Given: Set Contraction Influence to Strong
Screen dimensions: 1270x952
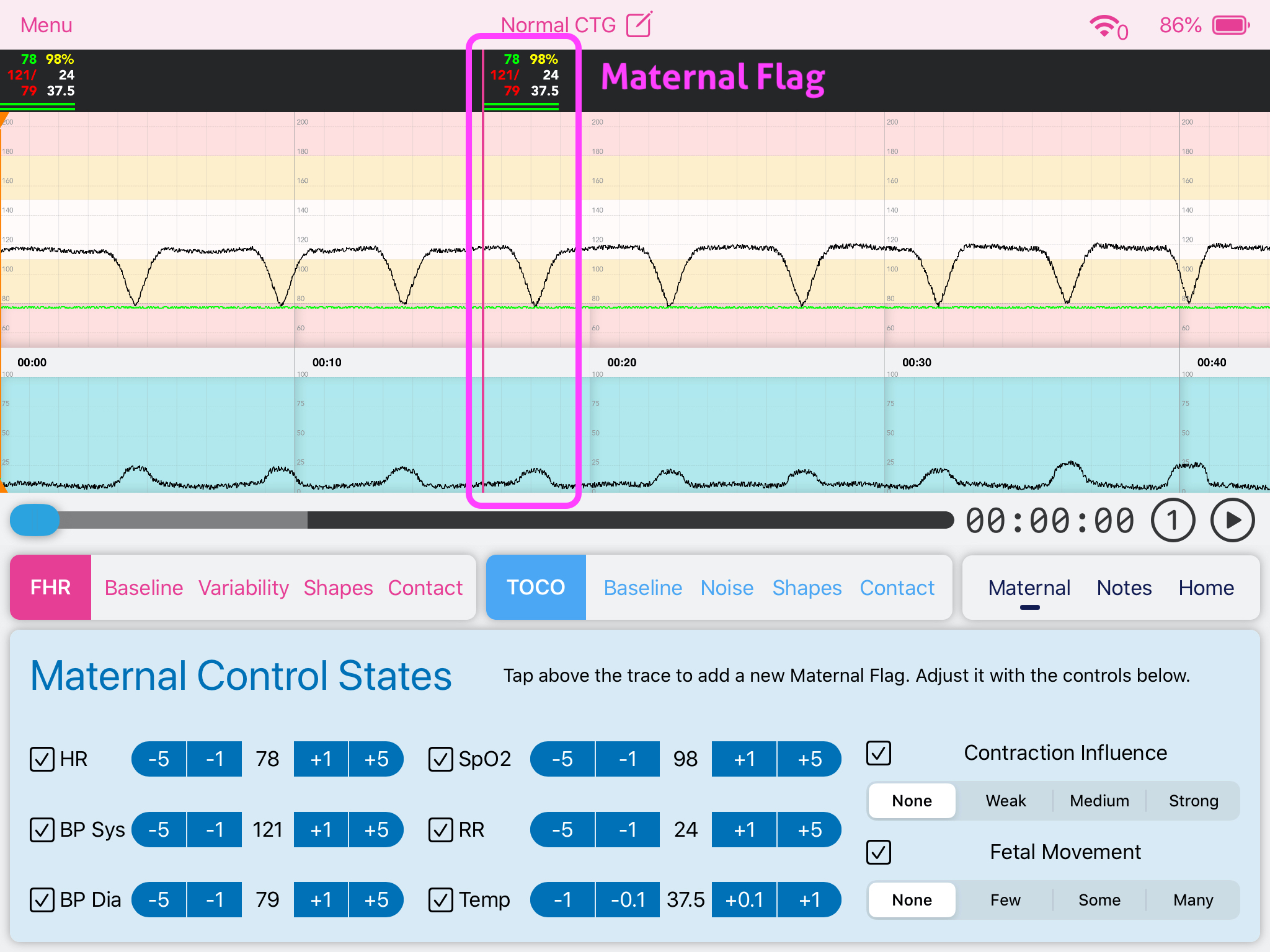Looking at the screenshot, I should [1192, 800].
